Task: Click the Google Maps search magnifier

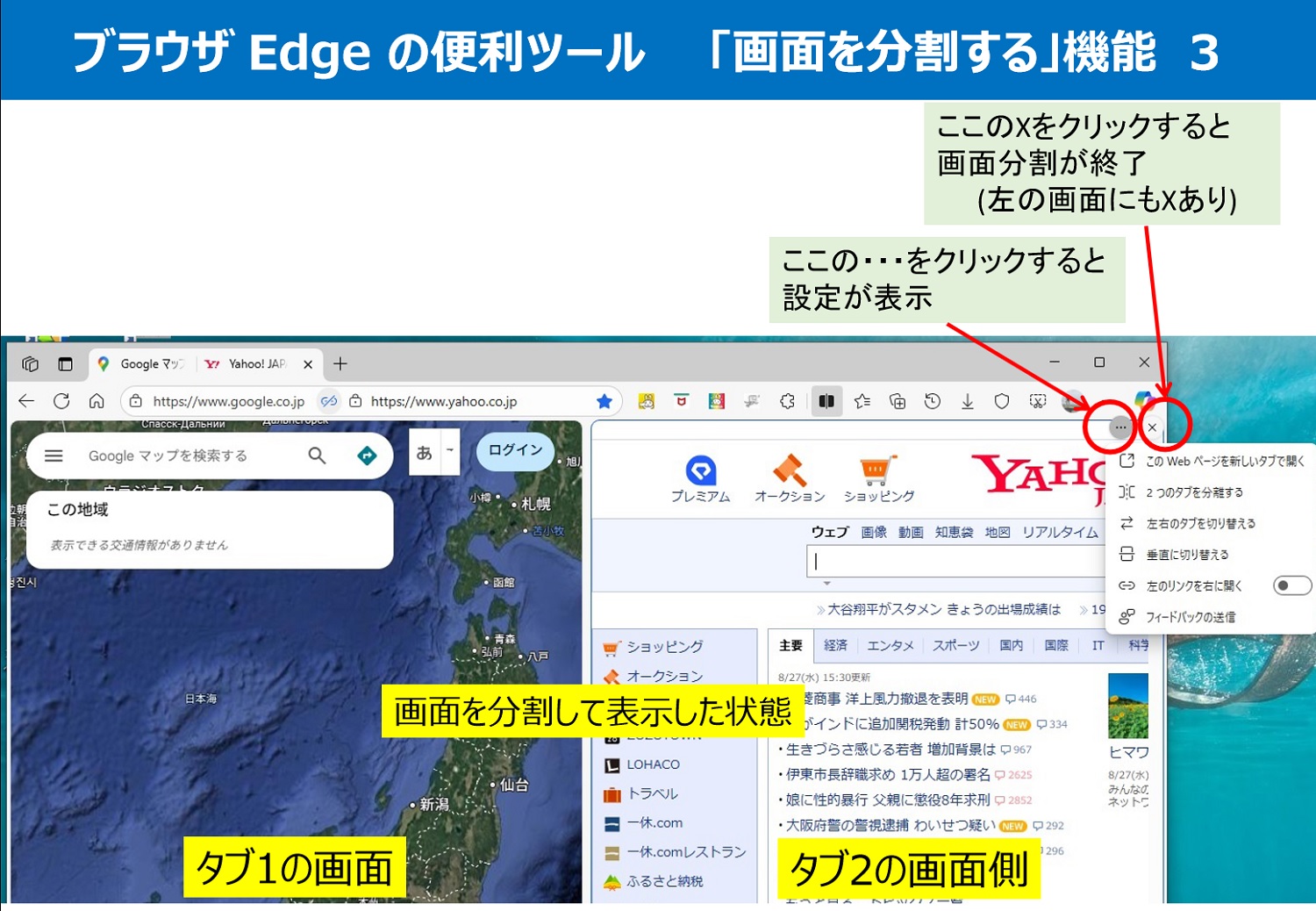Action: tap(317, 455)
